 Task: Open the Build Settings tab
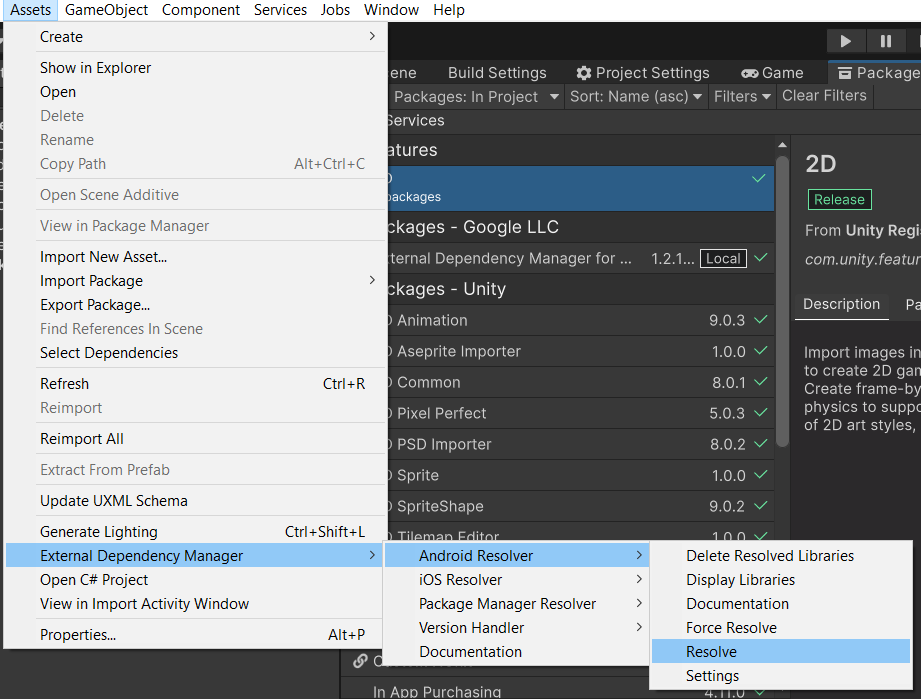point(496,73)
